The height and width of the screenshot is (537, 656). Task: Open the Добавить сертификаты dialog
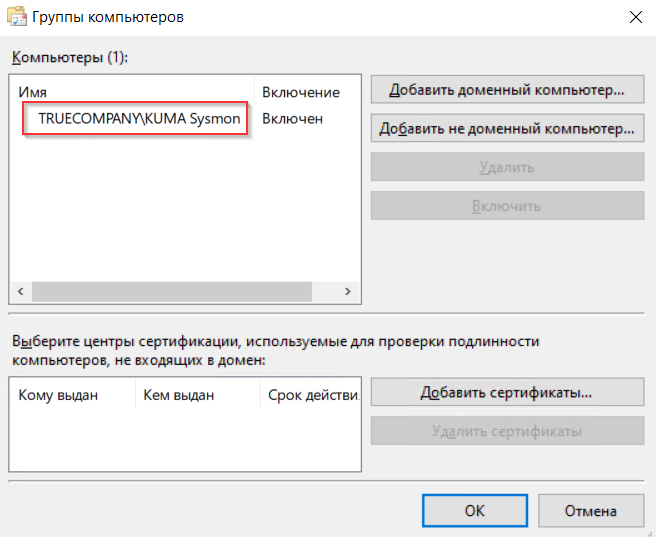tap(506, 393)
